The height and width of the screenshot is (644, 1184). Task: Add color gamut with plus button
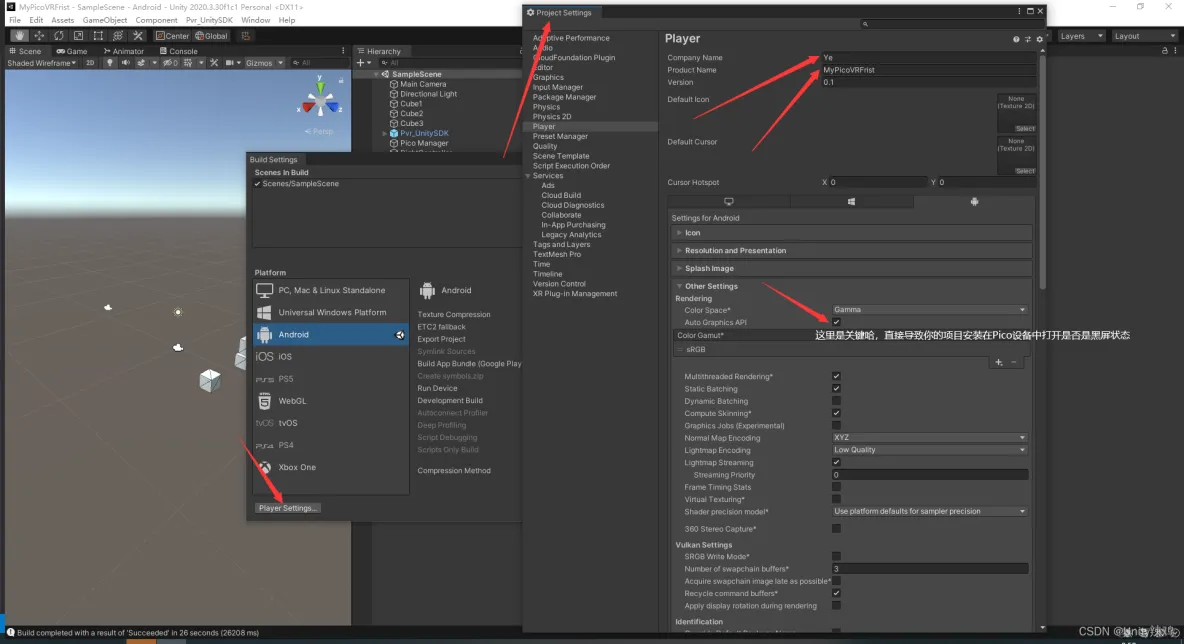pos(998,363)
